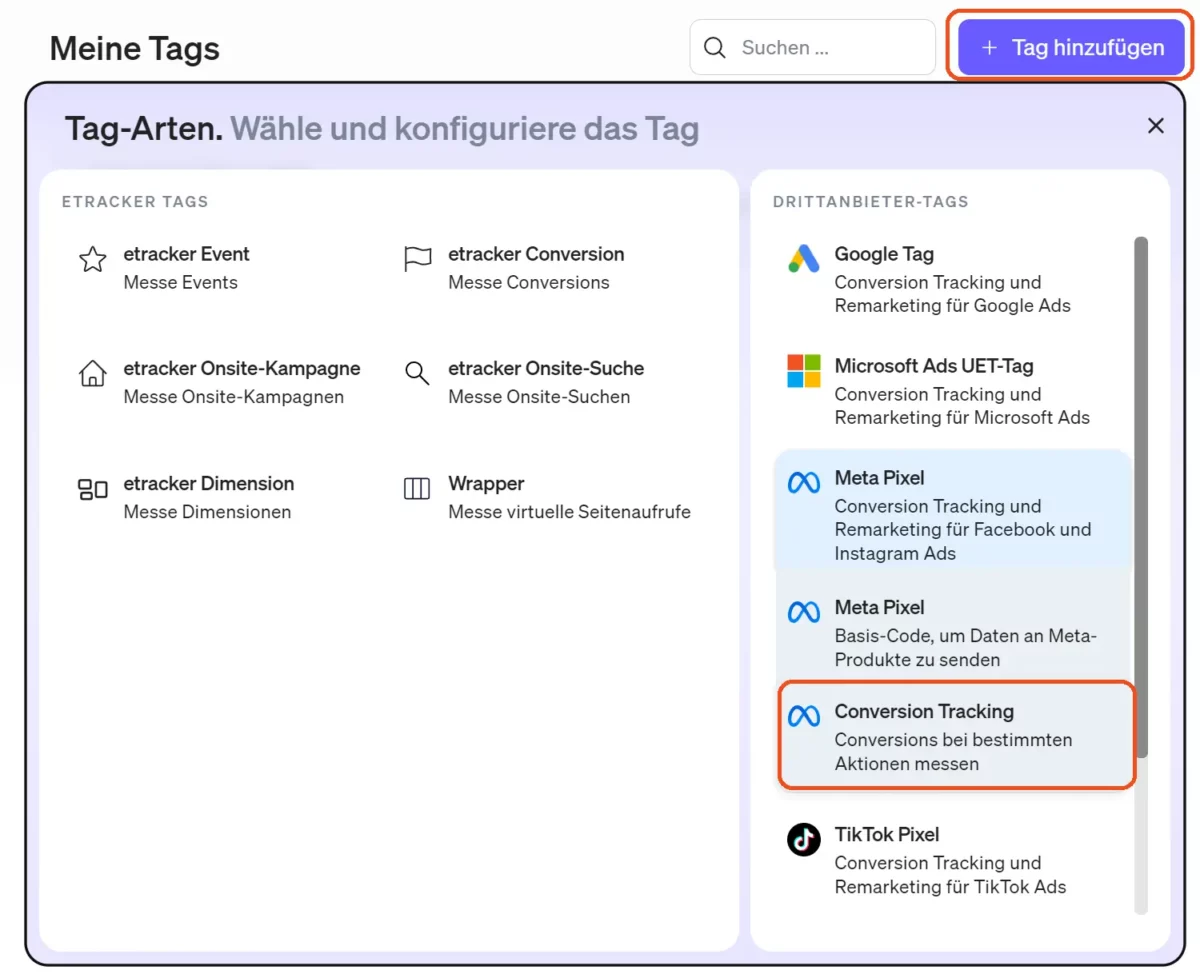Choose the TikTok Pixel entry

(954, 860)
